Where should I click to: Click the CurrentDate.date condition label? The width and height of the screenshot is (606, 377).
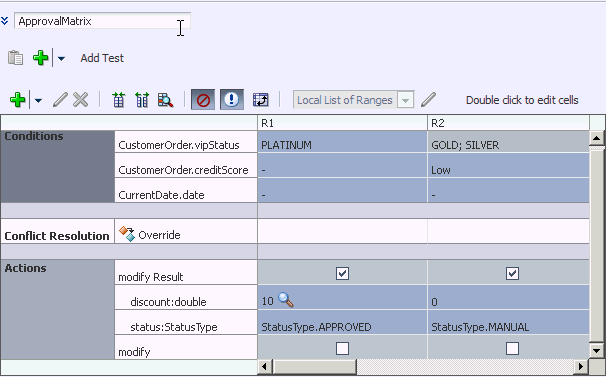161,195
